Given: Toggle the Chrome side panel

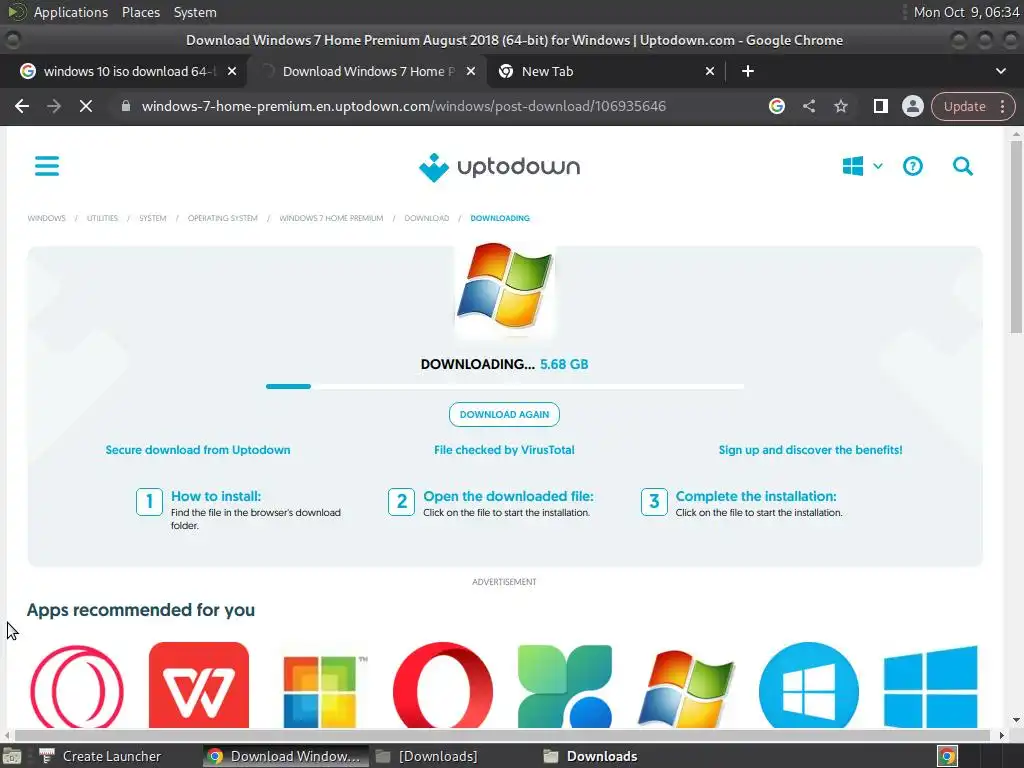Looking at the screenshot, I should click(880, 106).
